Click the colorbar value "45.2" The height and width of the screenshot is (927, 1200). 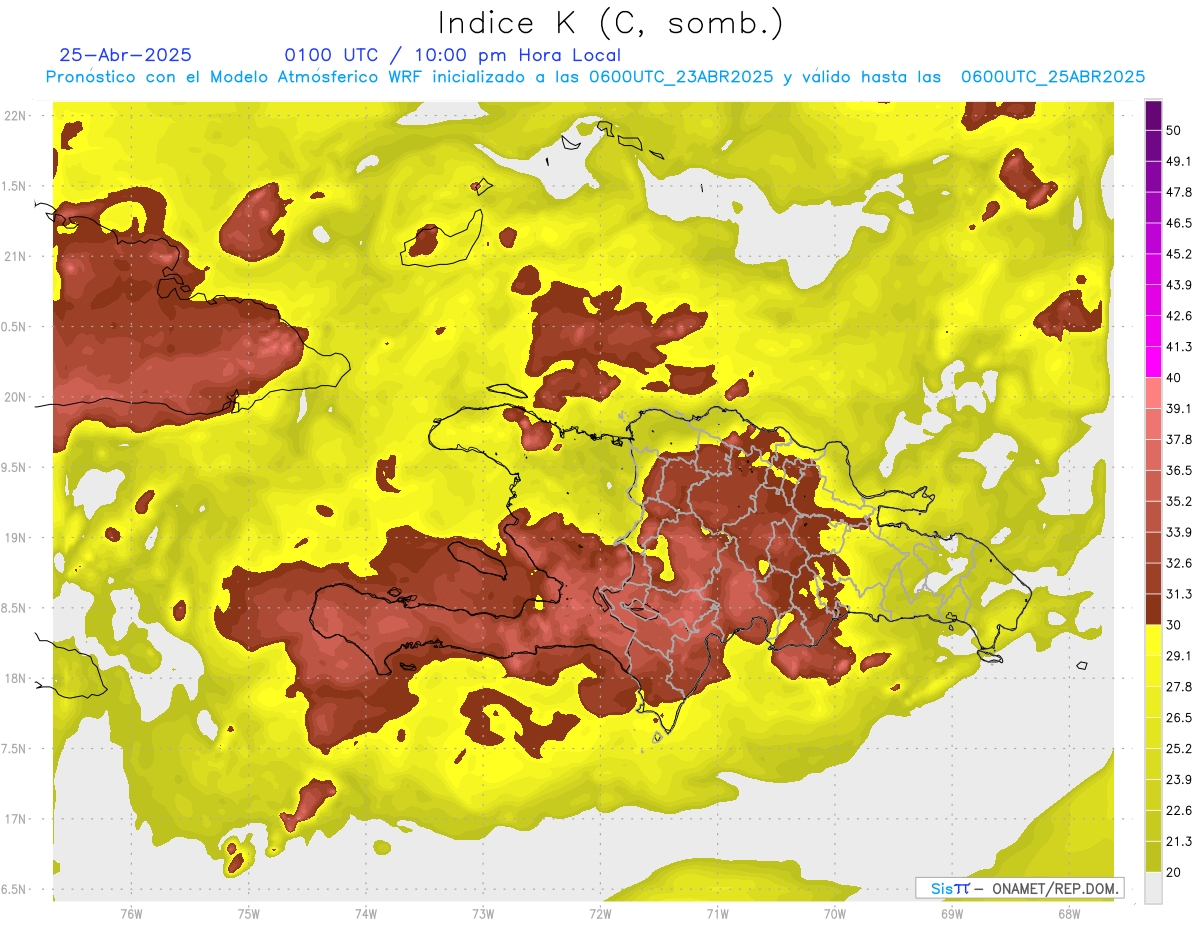tap(1178, 254)
